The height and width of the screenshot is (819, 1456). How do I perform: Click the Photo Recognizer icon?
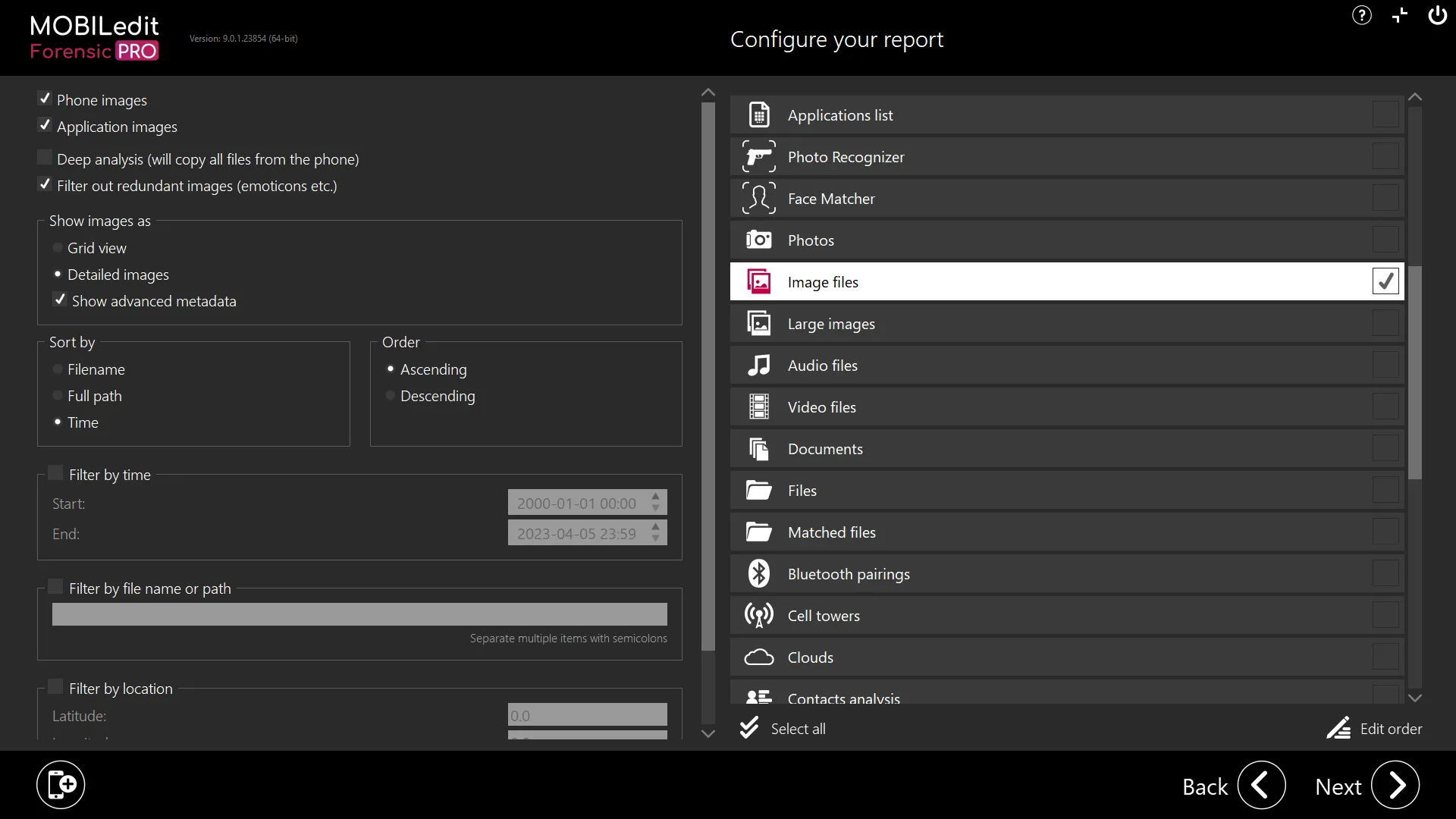tap(759, 156)
